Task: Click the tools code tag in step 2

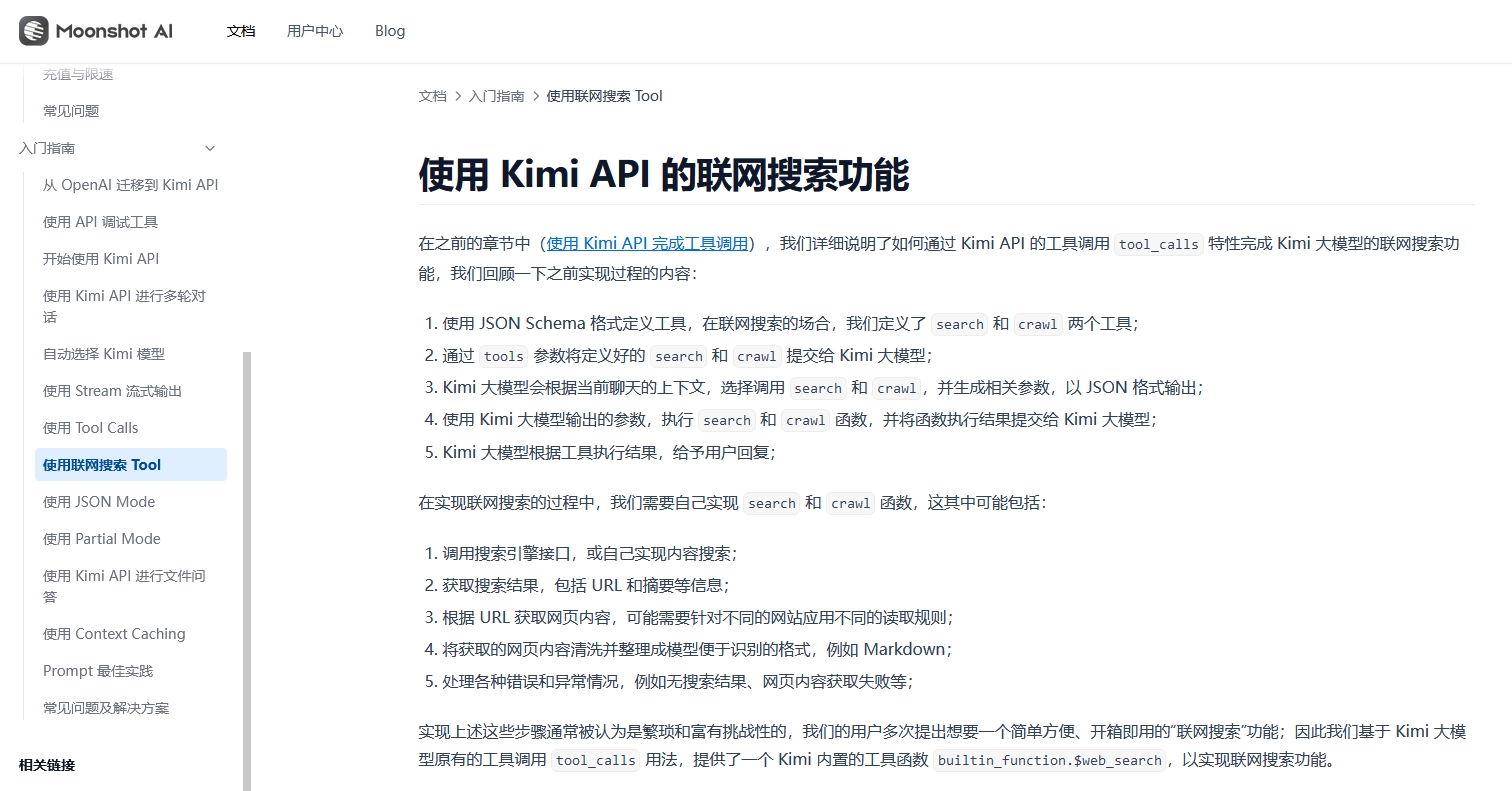Action: tap(503, 356)
